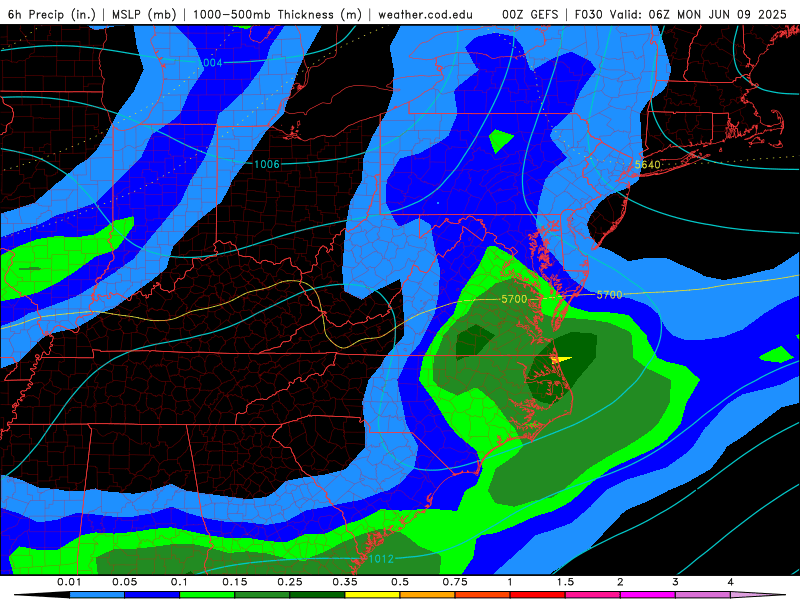800x600 pixels.
Task: Click the 0.15 legend value
Action: (x=235, y=582)
